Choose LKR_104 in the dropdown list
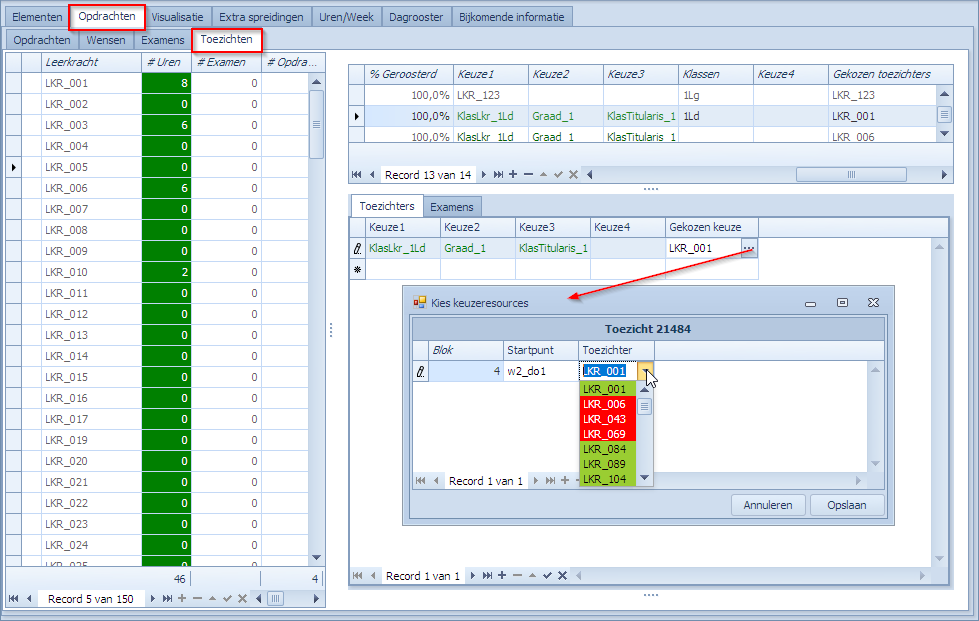Viewport: 979px width, 621px height. (x=608, y=479)
